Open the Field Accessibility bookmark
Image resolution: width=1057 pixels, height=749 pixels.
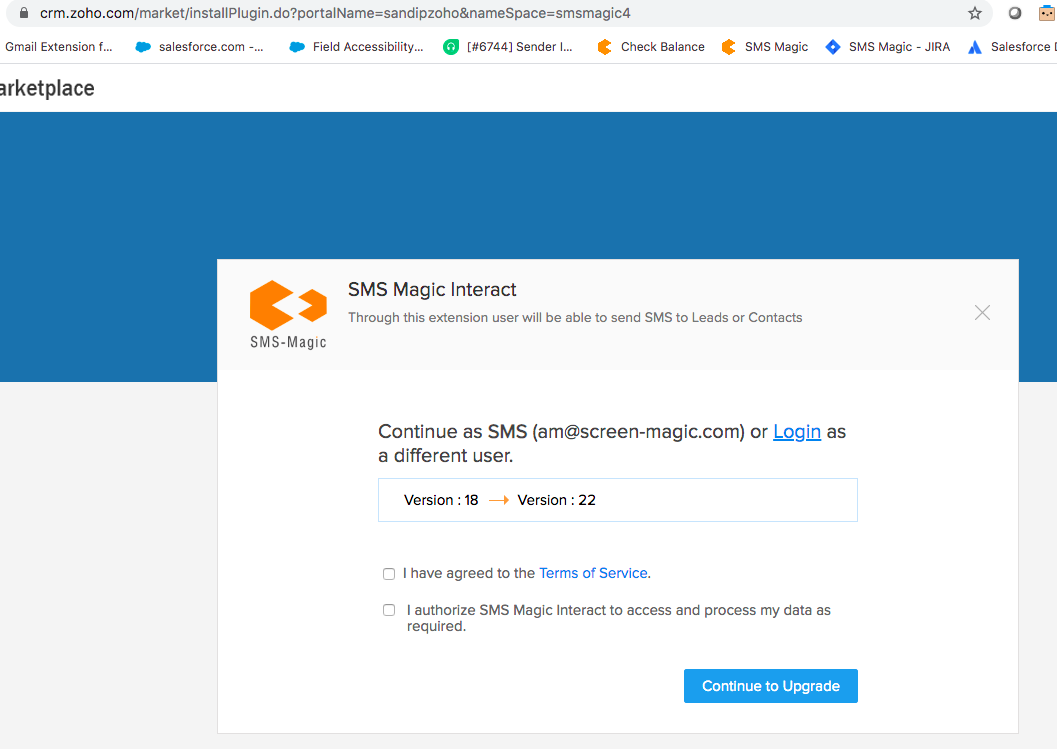[x=356, y=47]
